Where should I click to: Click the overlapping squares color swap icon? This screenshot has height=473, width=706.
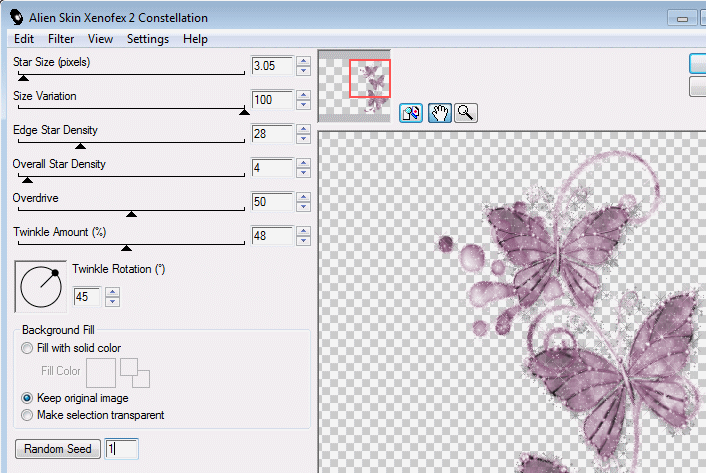[135, 373]
